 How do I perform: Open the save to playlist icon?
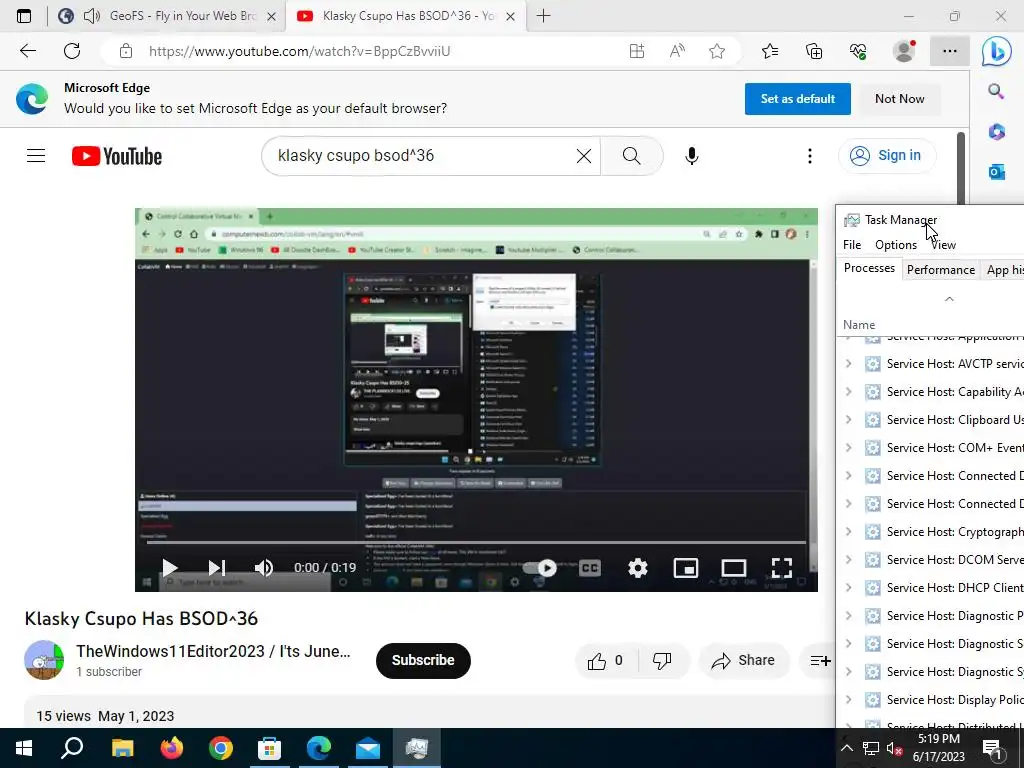(820, 661)
